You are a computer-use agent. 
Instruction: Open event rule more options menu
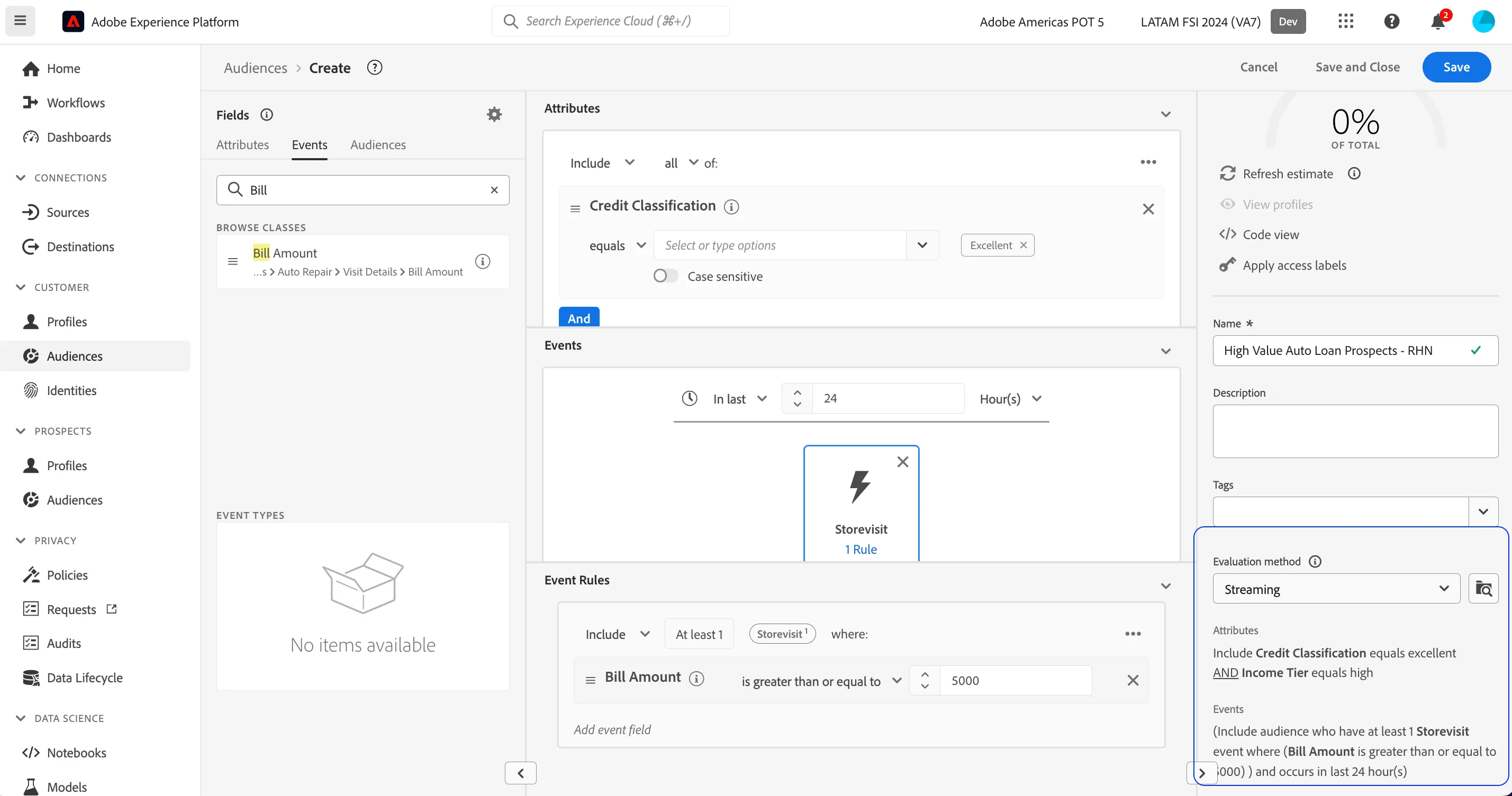[x=1133, y=634]
